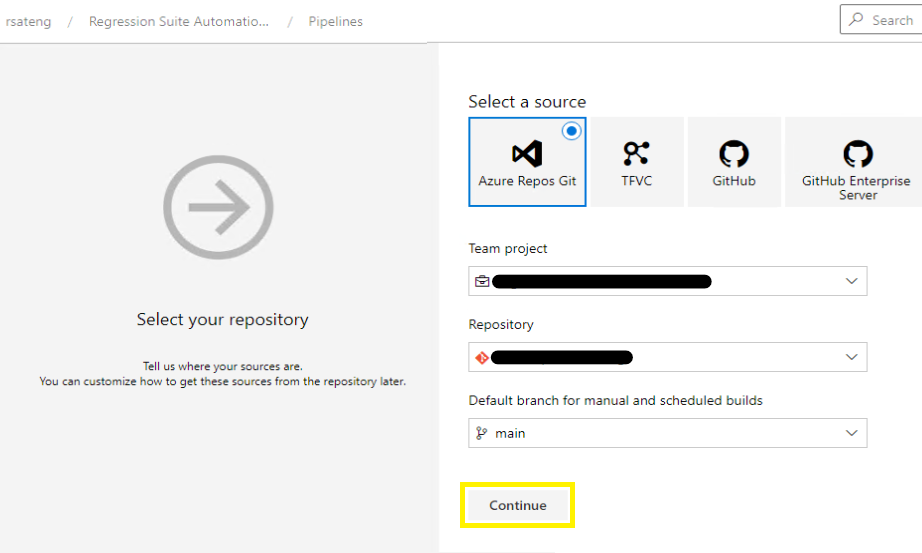Click into the Search box

(881, 19)
